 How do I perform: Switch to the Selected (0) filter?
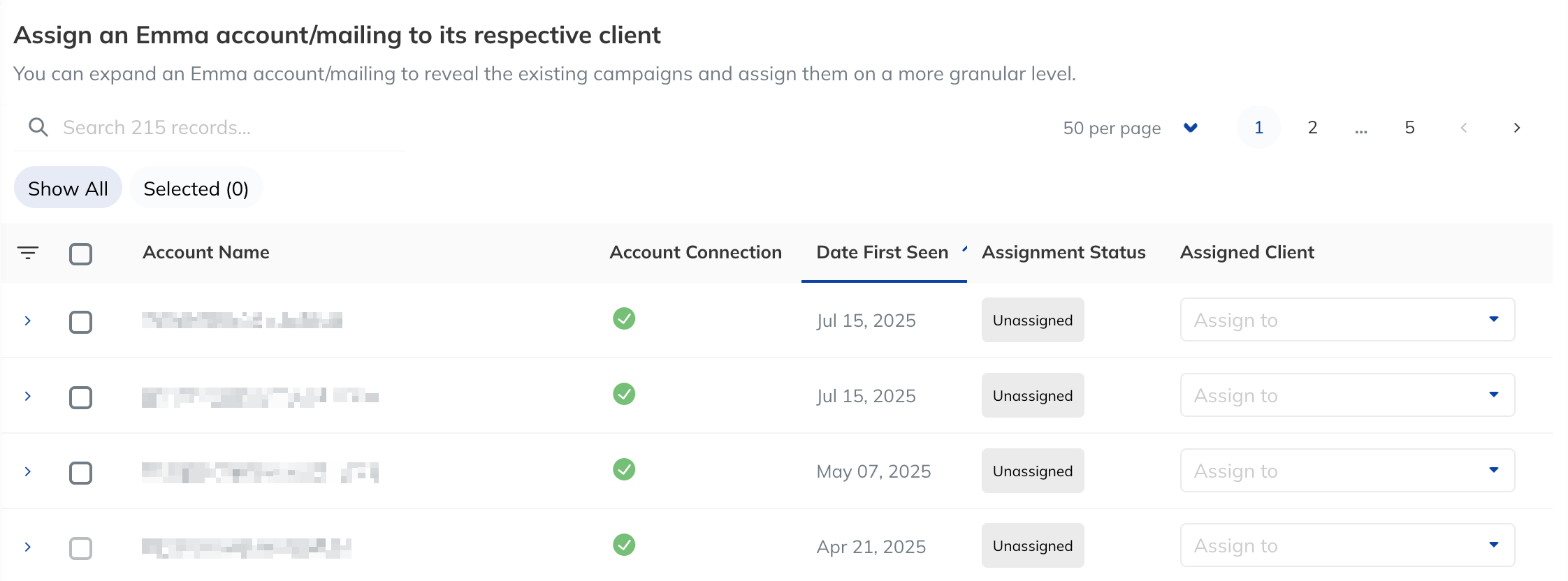196,188
